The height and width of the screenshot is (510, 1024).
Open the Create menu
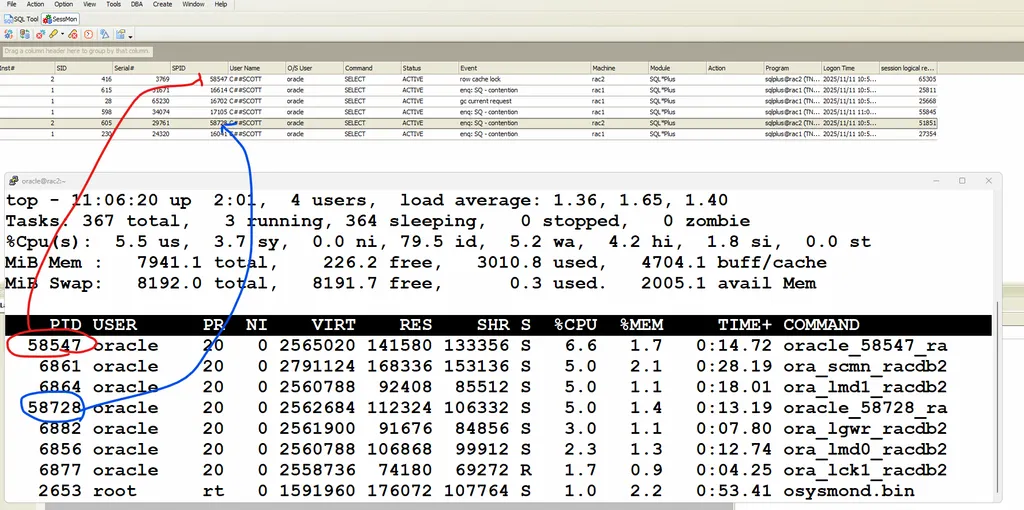point(163,4)
